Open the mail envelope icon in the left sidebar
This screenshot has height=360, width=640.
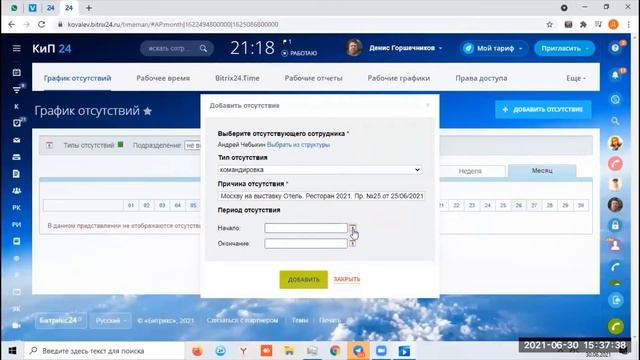(x=16, y=140)
